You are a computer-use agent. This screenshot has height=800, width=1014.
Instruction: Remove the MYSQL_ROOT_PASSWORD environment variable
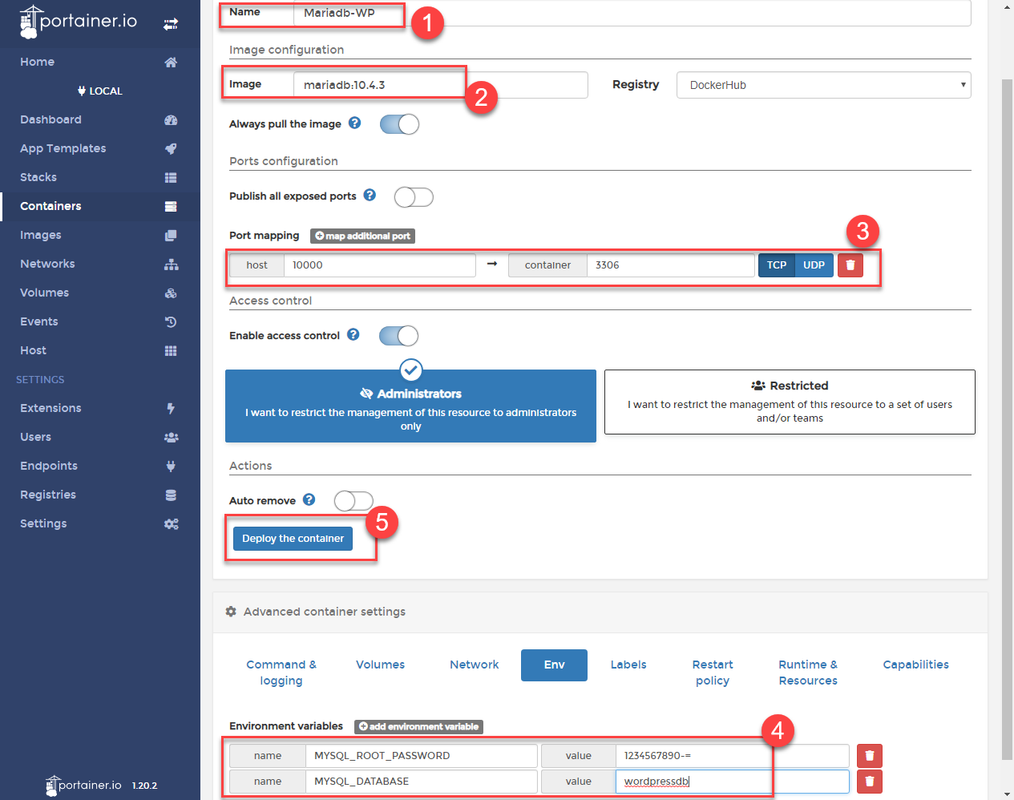tap(870, 756)
